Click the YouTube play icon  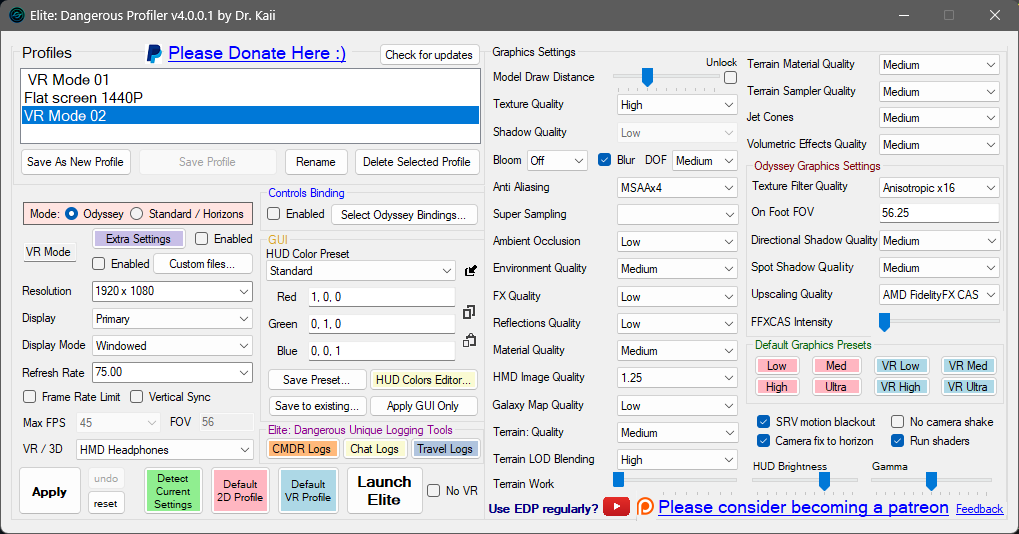616,507
